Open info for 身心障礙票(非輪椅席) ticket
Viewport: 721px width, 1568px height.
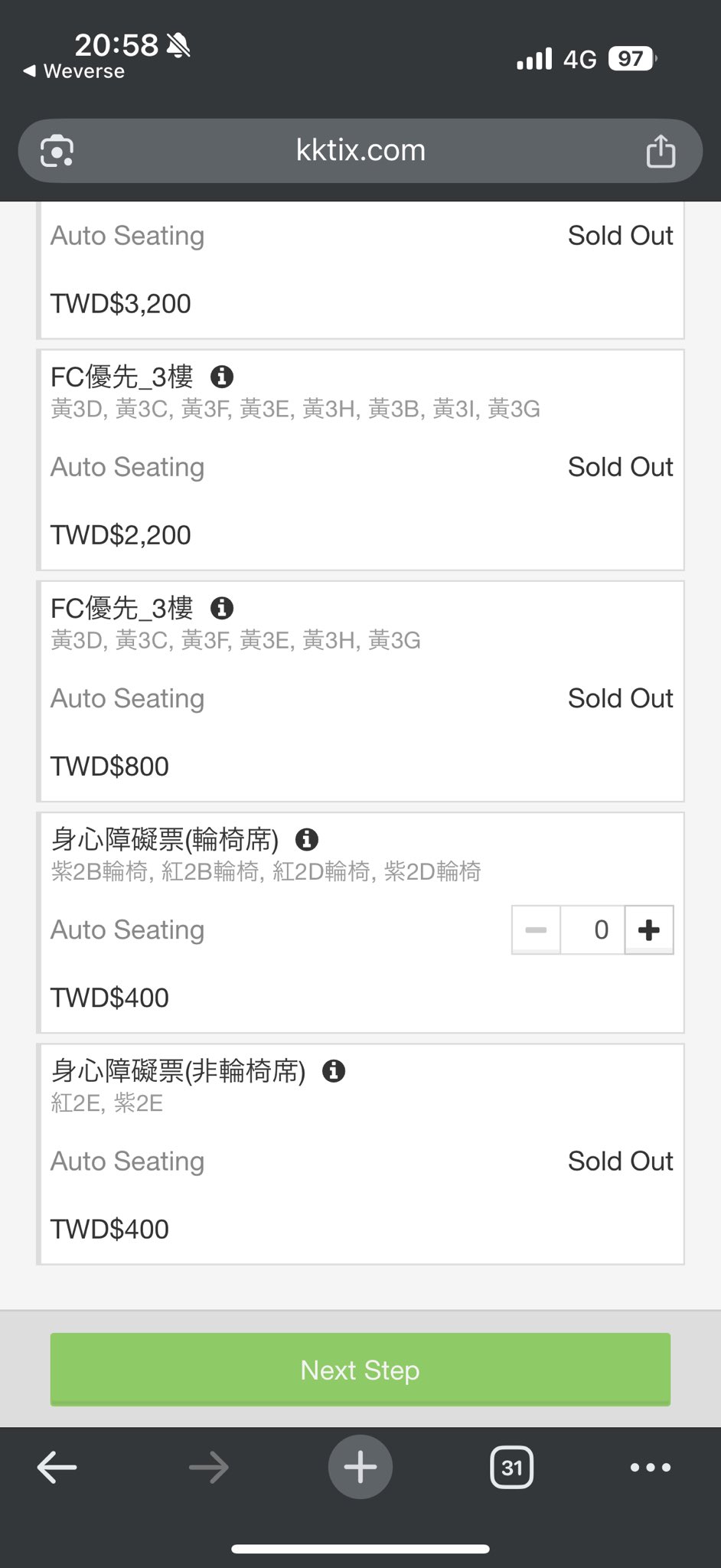[334, 1071]
